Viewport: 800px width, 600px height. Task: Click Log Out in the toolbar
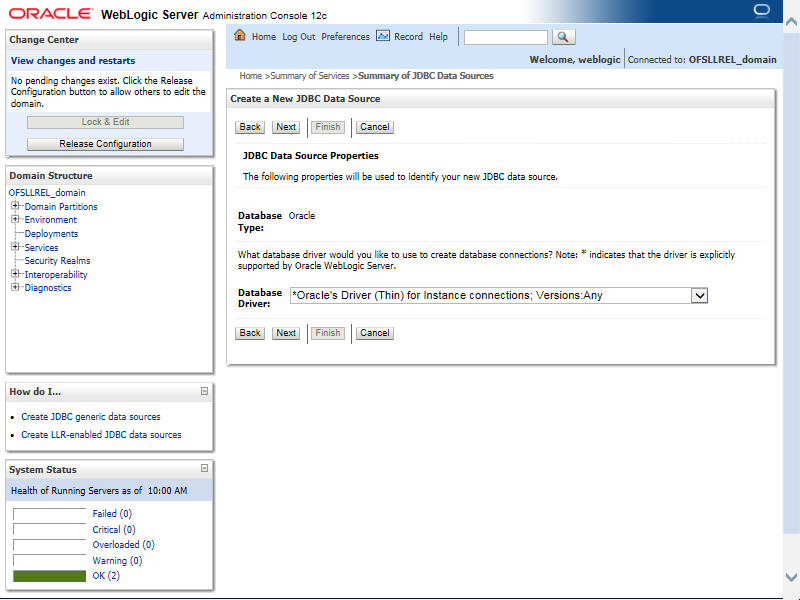[298, 37]
